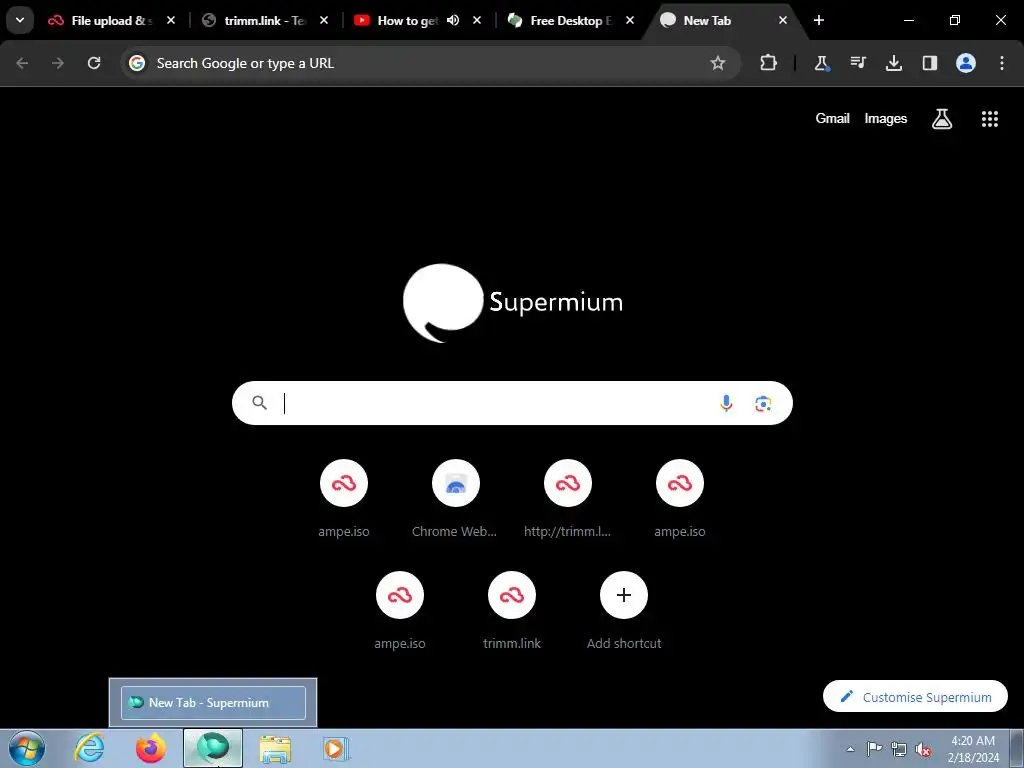The width and height of the screenshot is (1024, 768).
Task: Close the Free Desktop tab
Action: point(630,20)
